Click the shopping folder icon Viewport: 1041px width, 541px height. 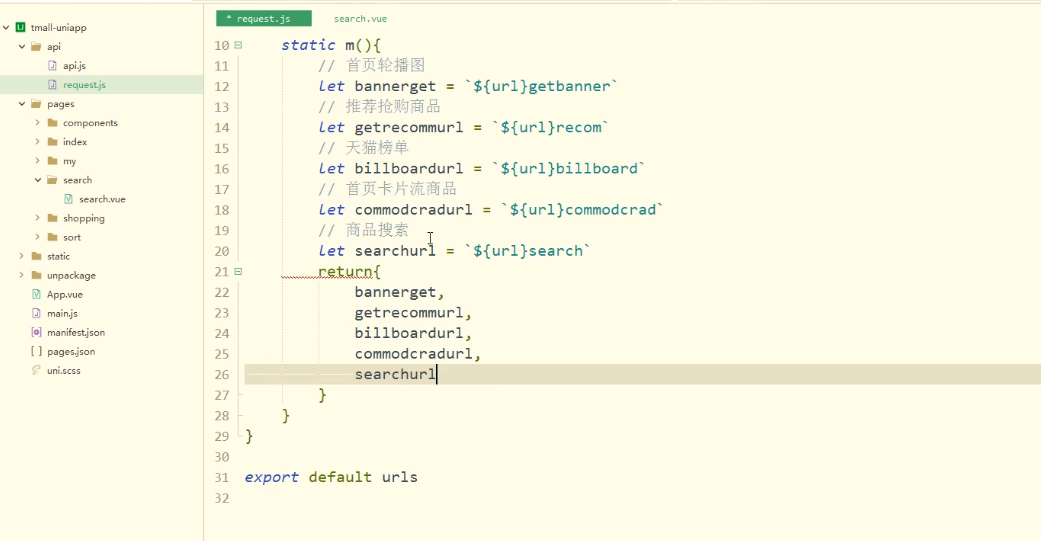pyautogui.click(x=52, y=218)
